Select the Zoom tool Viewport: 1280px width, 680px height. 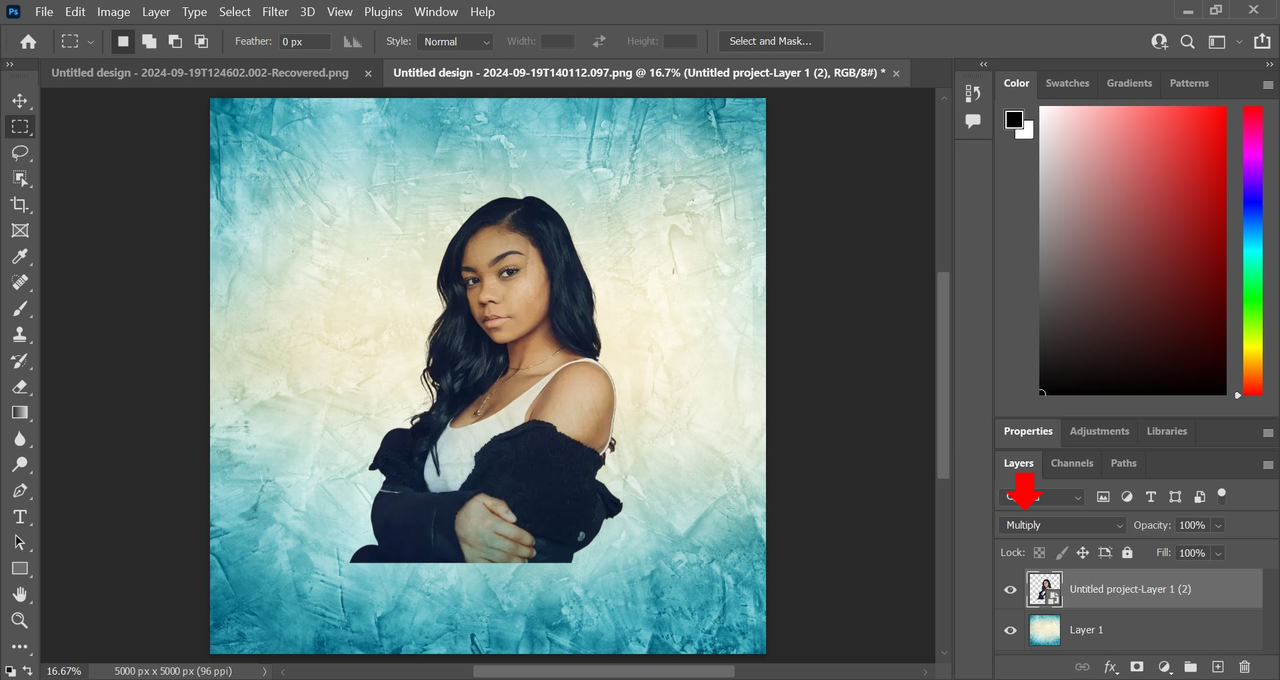point(19,621)
